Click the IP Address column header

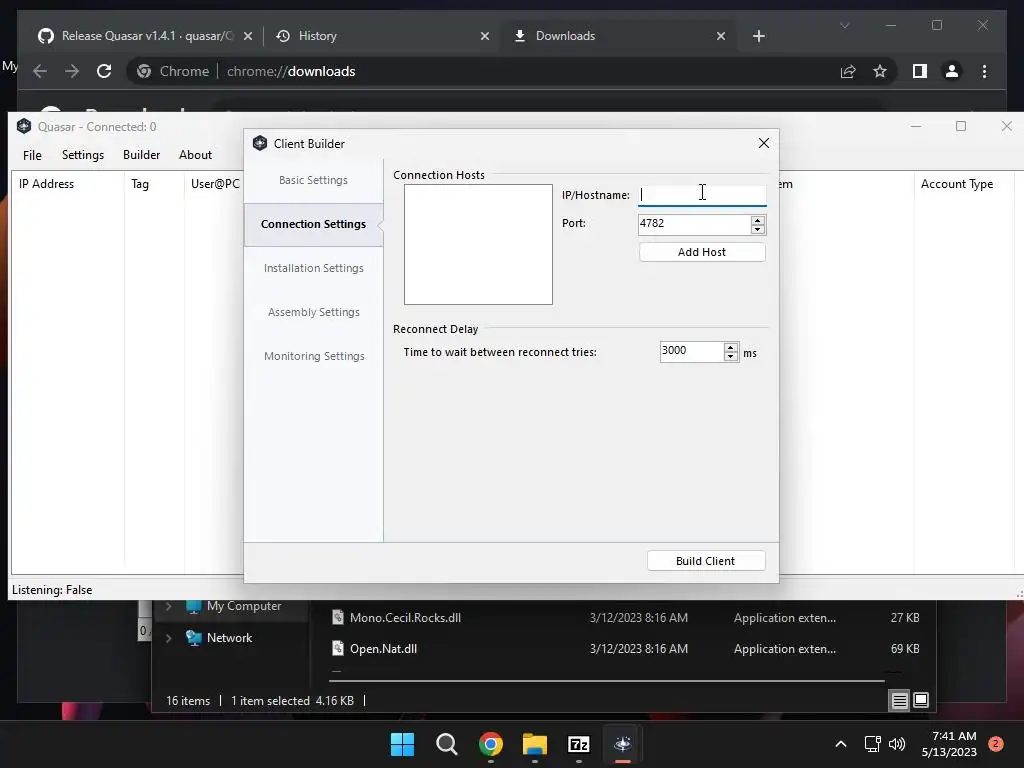(68, 184)
